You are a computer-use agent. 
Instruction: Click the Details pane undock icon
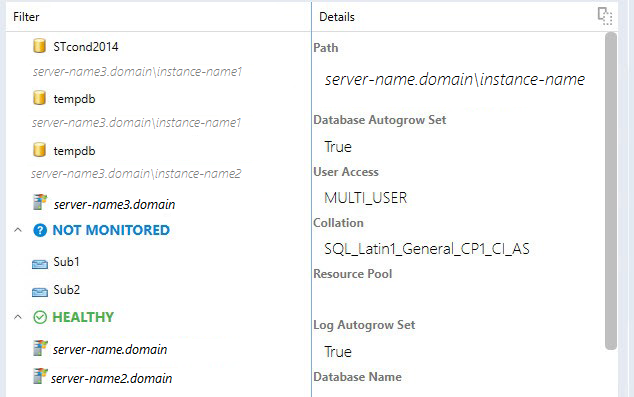point(605,17)
